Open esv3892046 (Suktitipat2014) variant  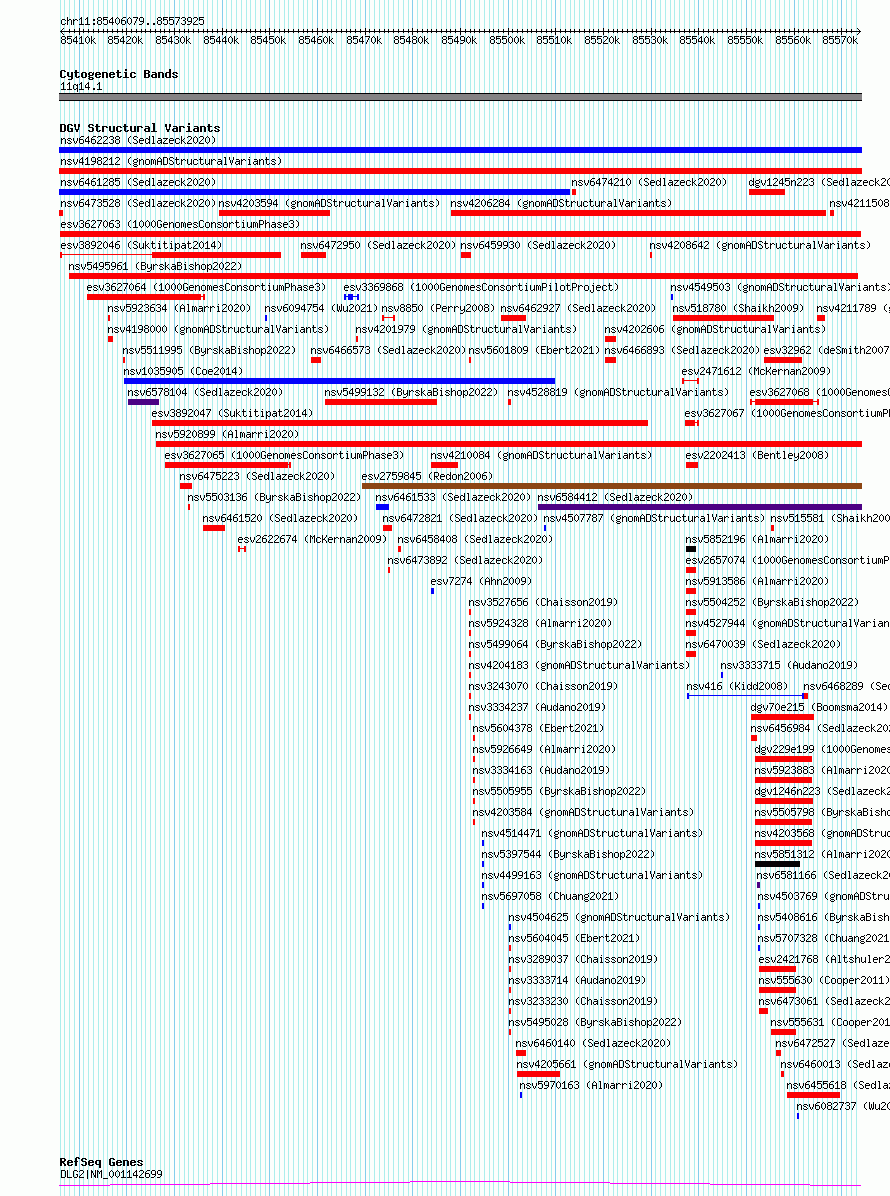(140, 245)
